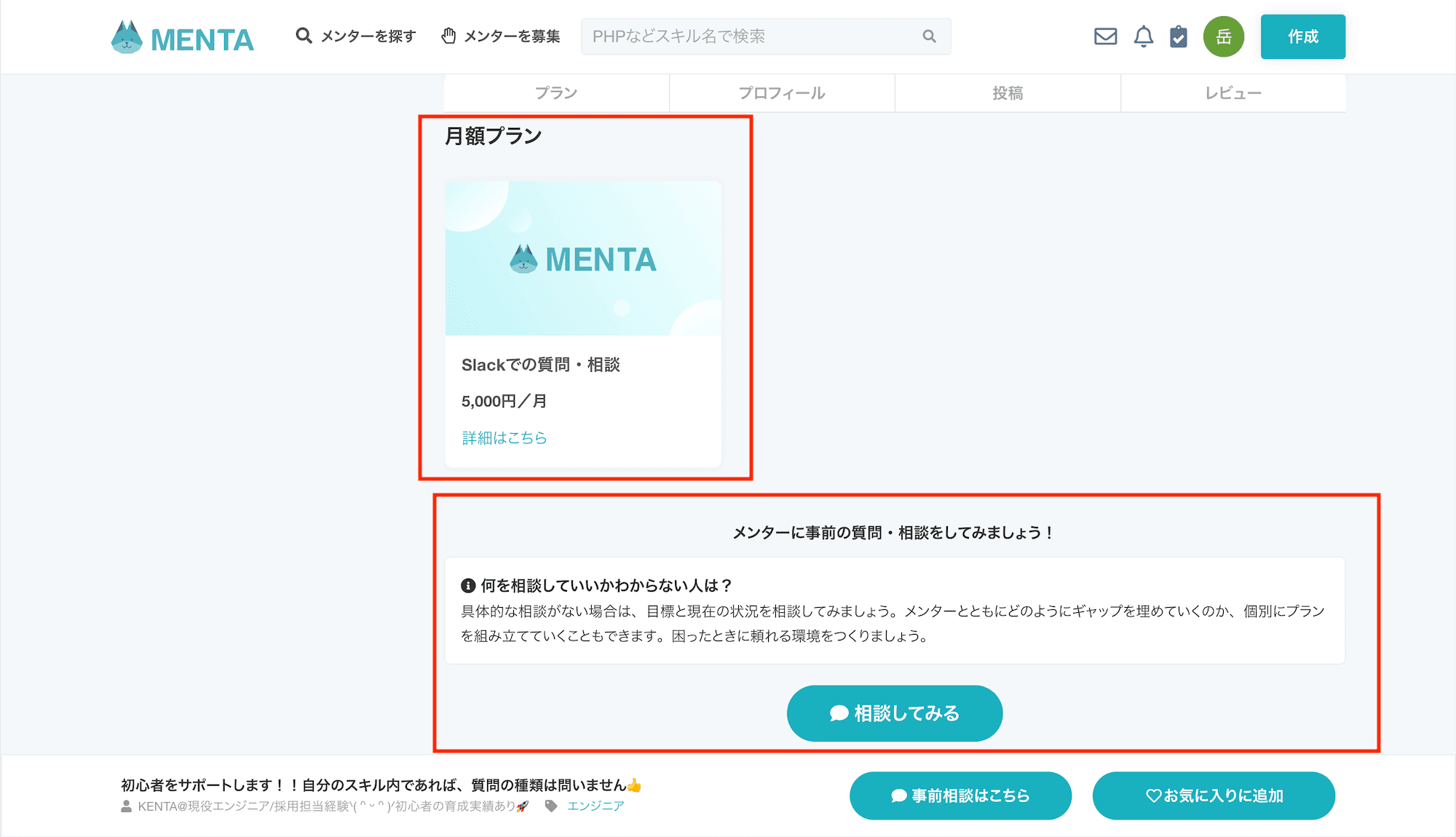
Task: Open the clipboard checklist icon
Action: pos(1179,36)
